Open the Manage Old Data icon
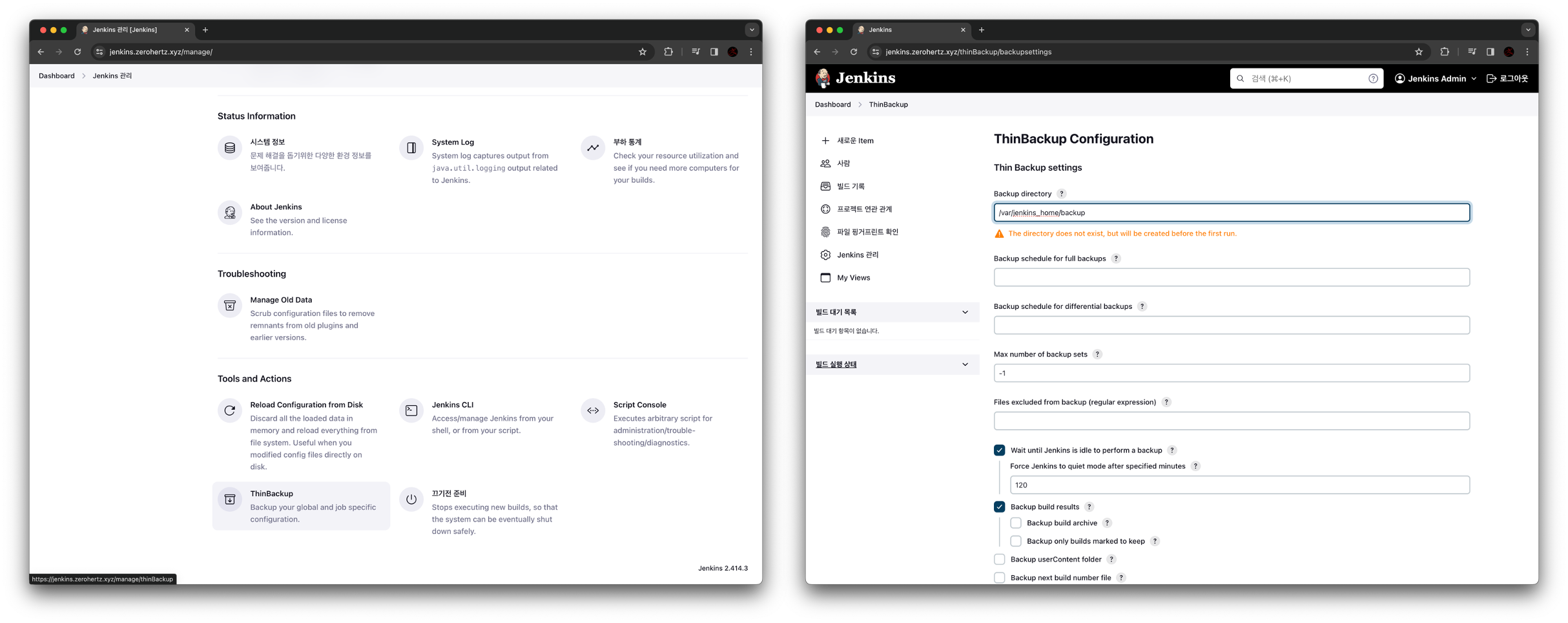 [230, 306]
